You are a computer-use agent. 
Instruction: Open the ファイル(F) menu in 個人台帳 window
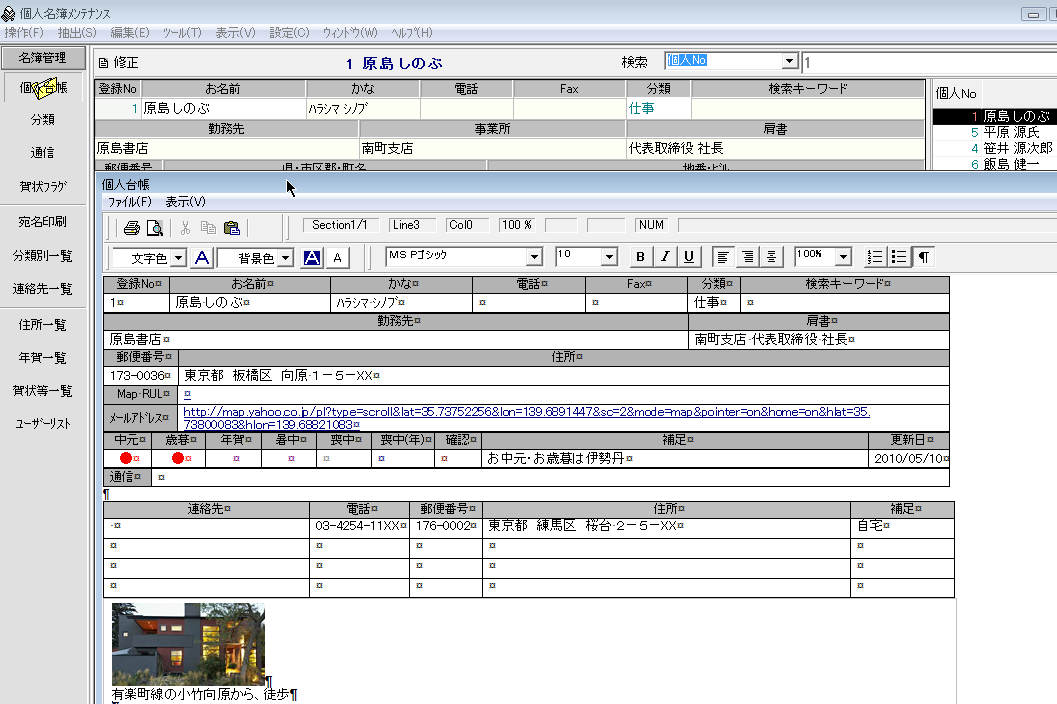(x=130, y=202)
